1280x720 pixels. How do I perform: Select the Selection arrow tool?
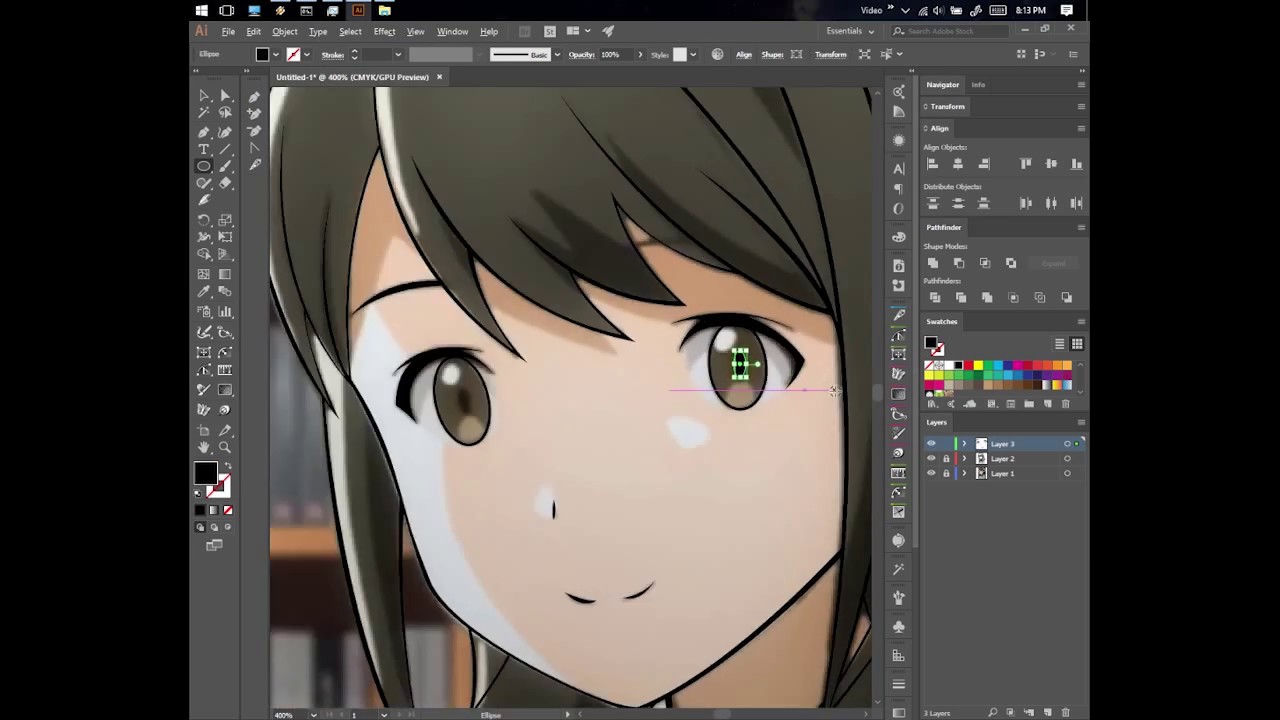tap(225, 96)
